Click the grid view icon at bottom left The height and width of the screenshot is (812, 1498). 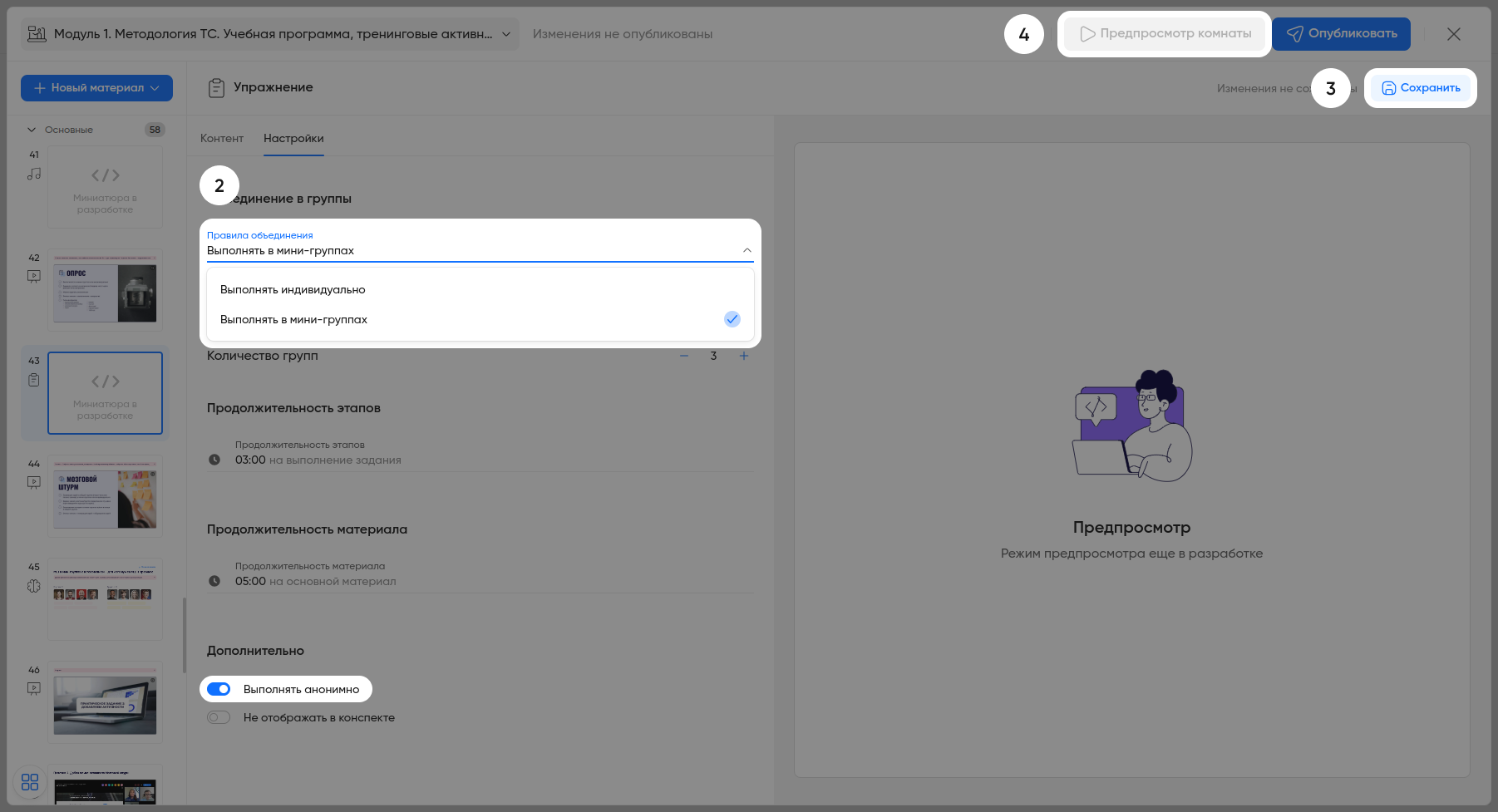pos(30,782)
